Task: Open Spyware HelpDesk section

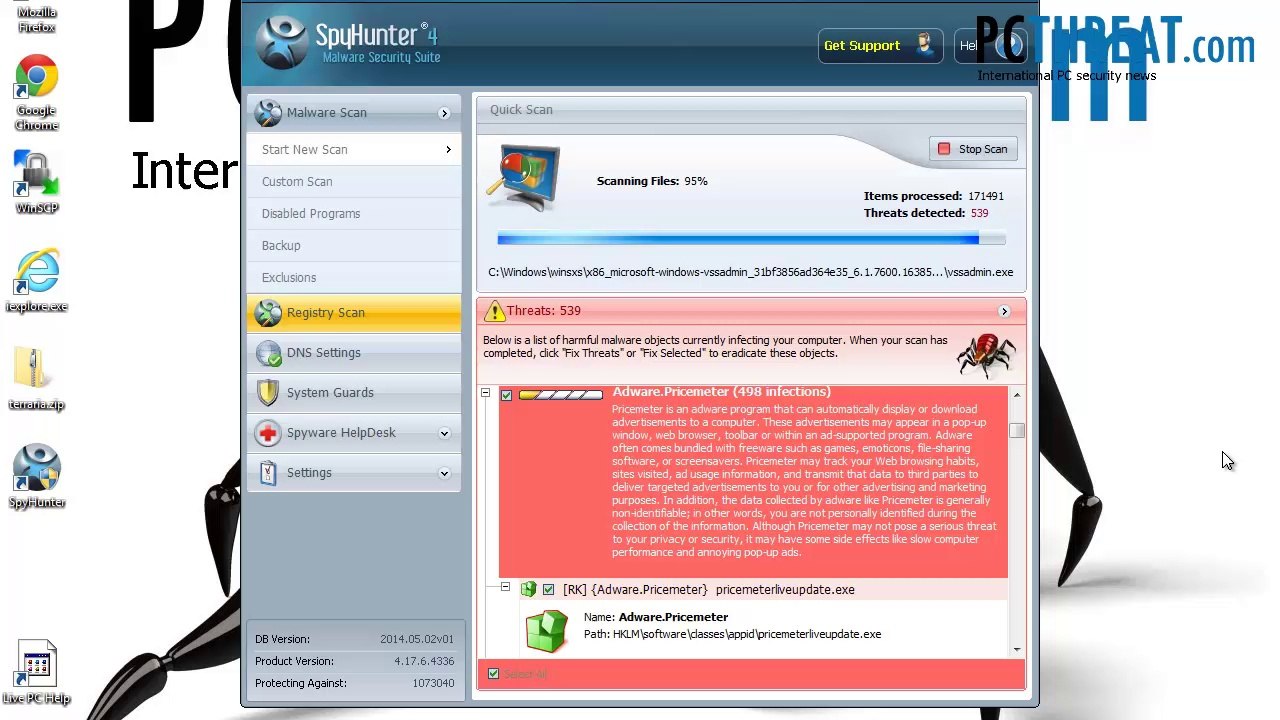Action: tap(354, 433)
